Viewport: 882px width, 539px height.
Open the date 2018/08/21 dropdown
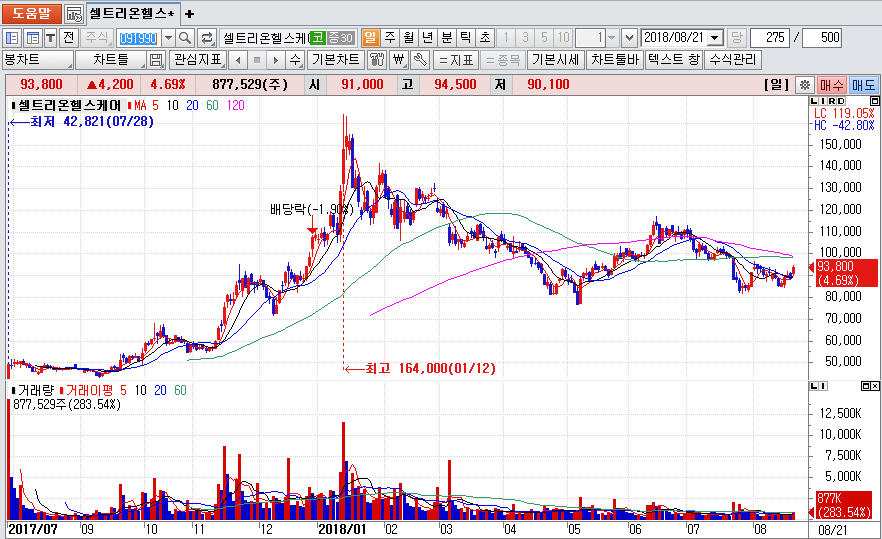(715, 37)
